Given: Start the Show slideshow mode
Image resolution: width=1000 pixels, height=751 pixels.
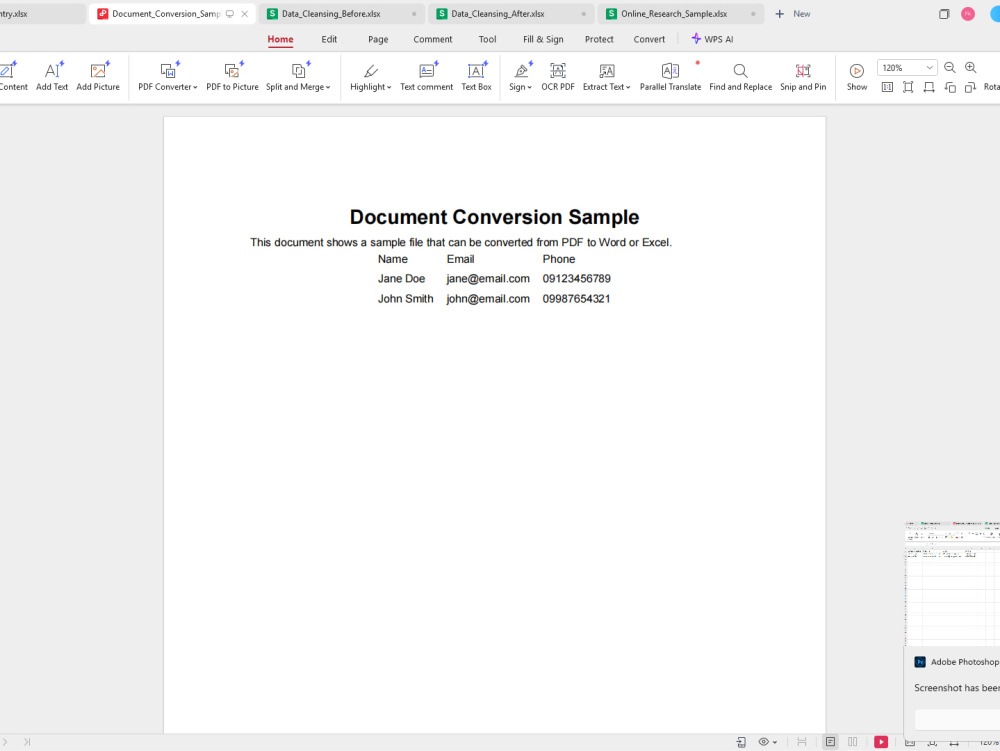Looking at the screenshot, I should (x=857, y=77).
